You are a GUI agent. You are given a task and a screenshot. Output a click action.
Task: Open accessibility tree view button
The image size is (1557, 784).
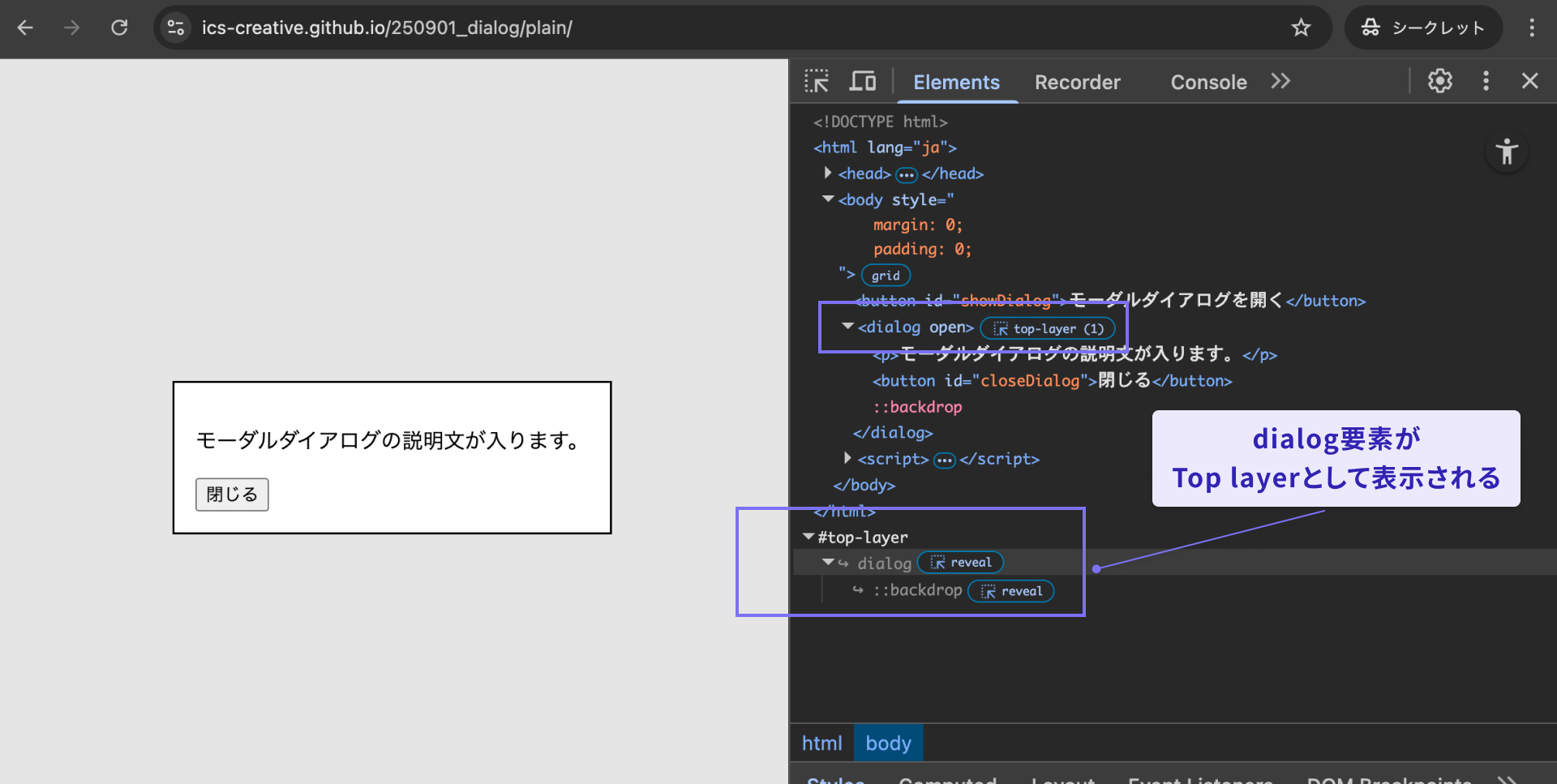click(x=1507, y=152)
